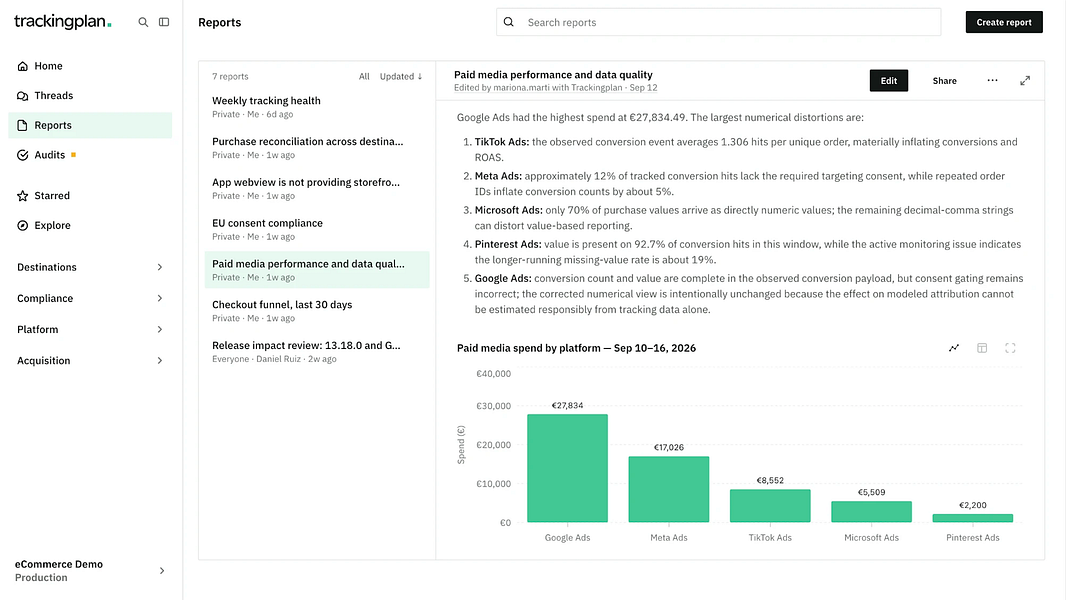This screenshot has width=1066, height=600.
Task: Edit the Paid media performance report
Action: click(889, 81)
